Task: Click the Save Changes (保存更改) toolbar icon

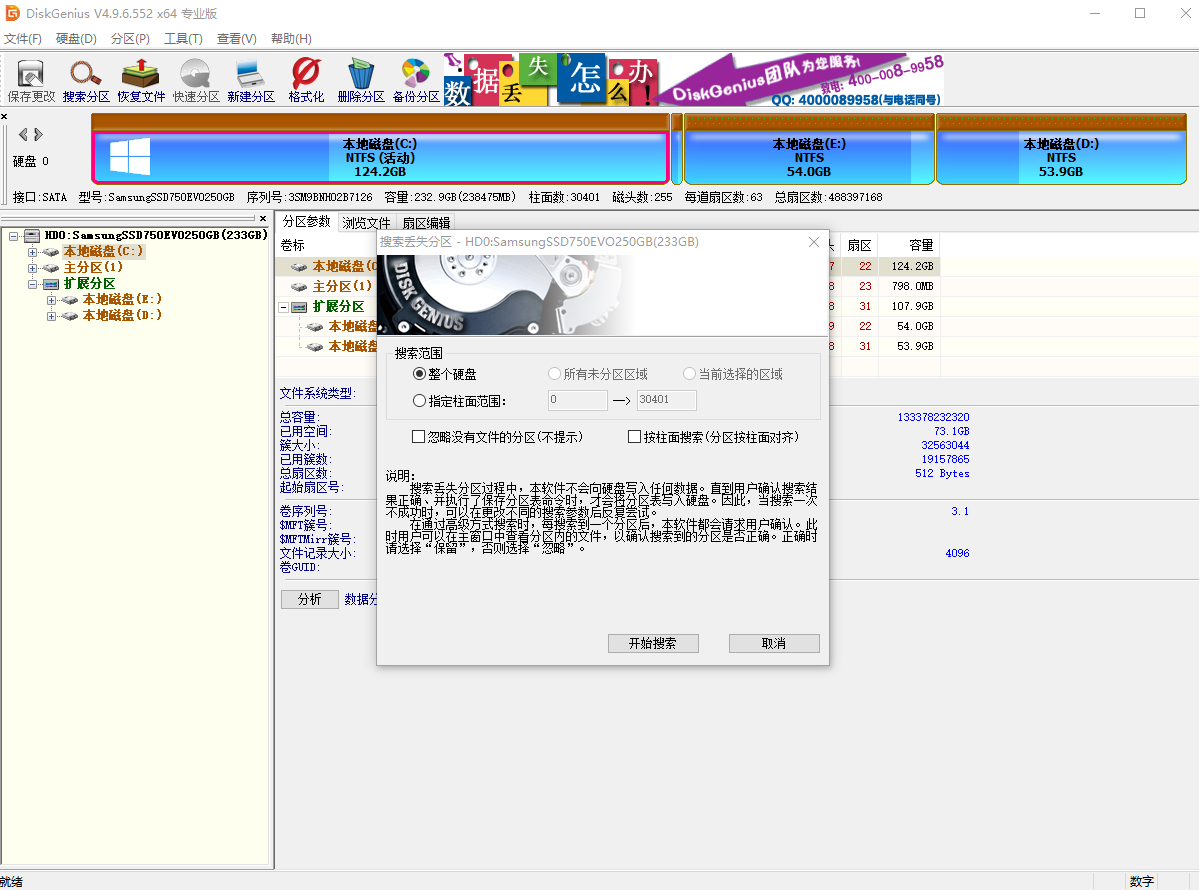Action: 31,80
